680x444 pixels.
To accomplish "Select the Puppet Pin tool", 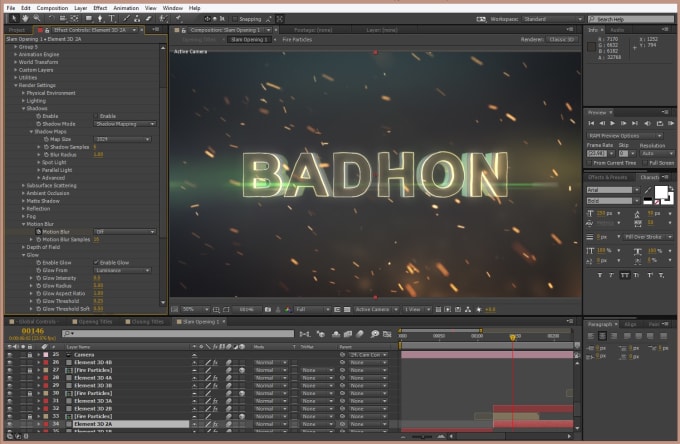I will [178, 18].
